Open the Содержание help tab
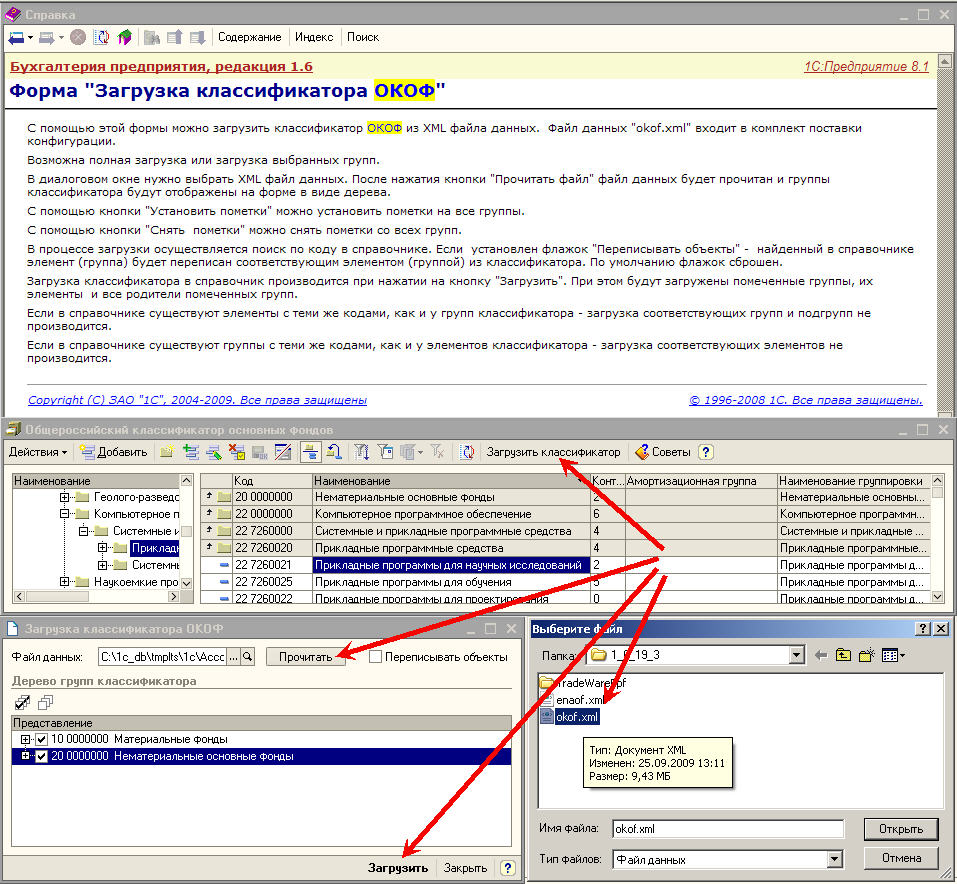957x884 pixels. coord(250,37)
